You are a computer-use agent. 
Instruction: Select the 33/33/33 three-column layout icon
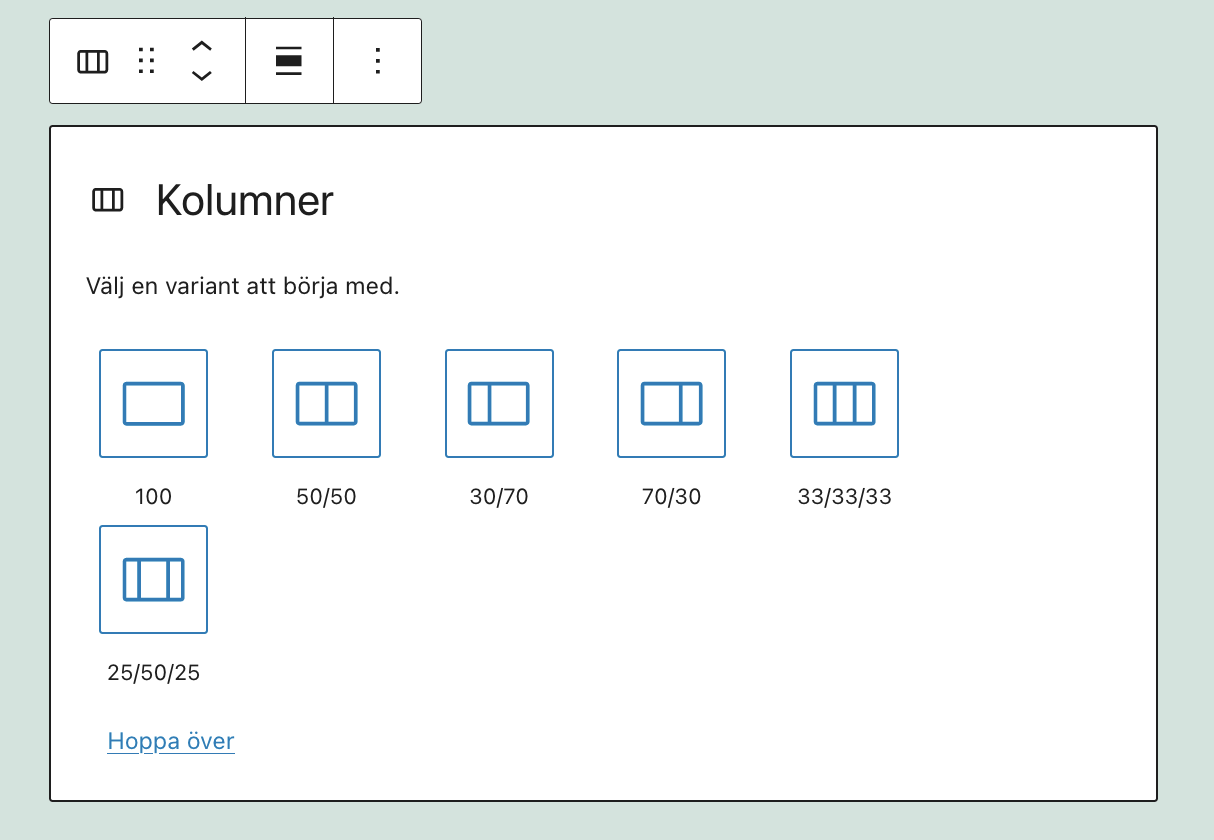[x=843, y=403]
